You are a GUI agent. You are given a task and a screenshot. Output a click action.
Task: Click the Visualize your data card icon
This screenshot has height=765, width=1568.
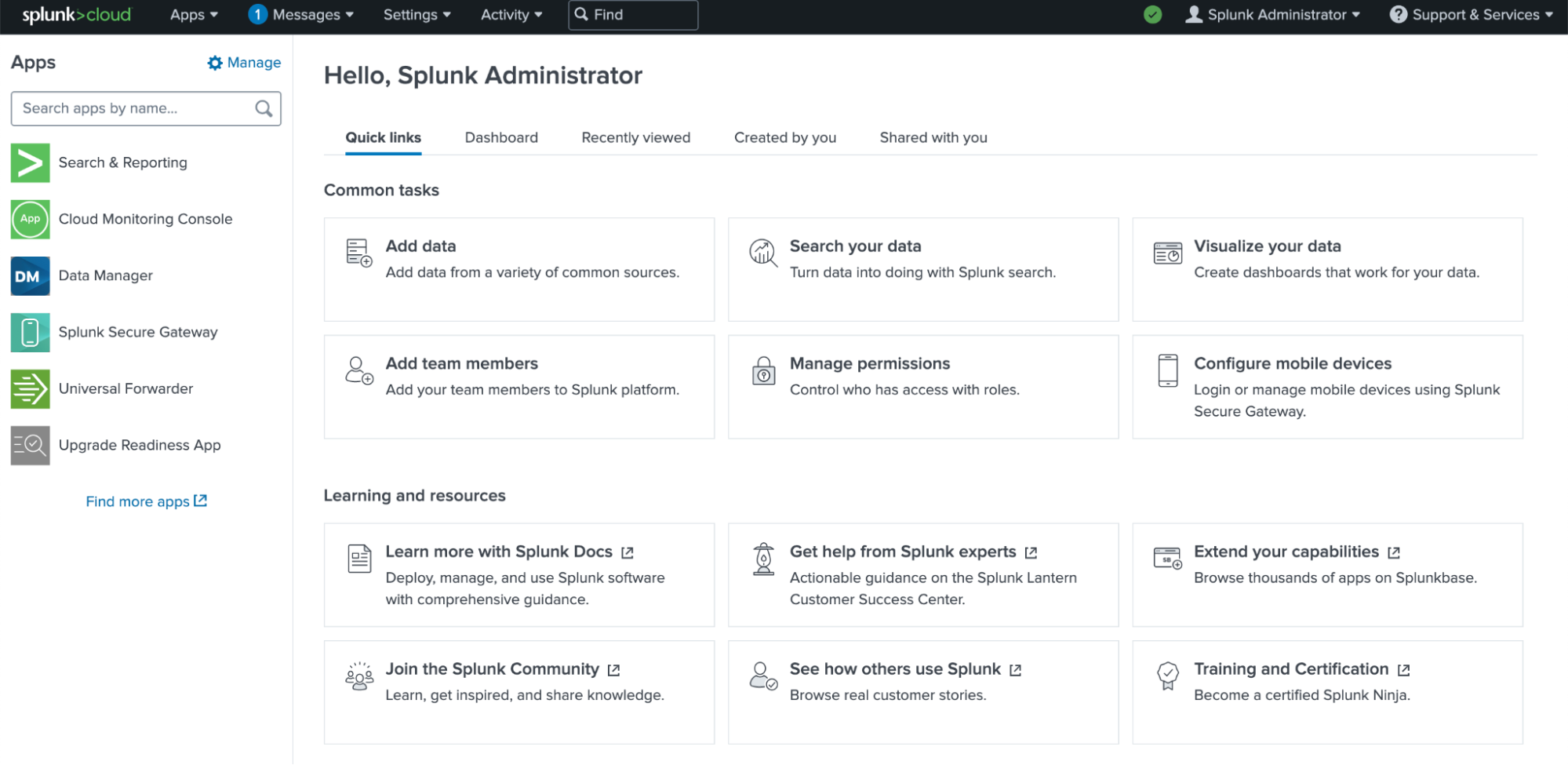[1168, 253]
